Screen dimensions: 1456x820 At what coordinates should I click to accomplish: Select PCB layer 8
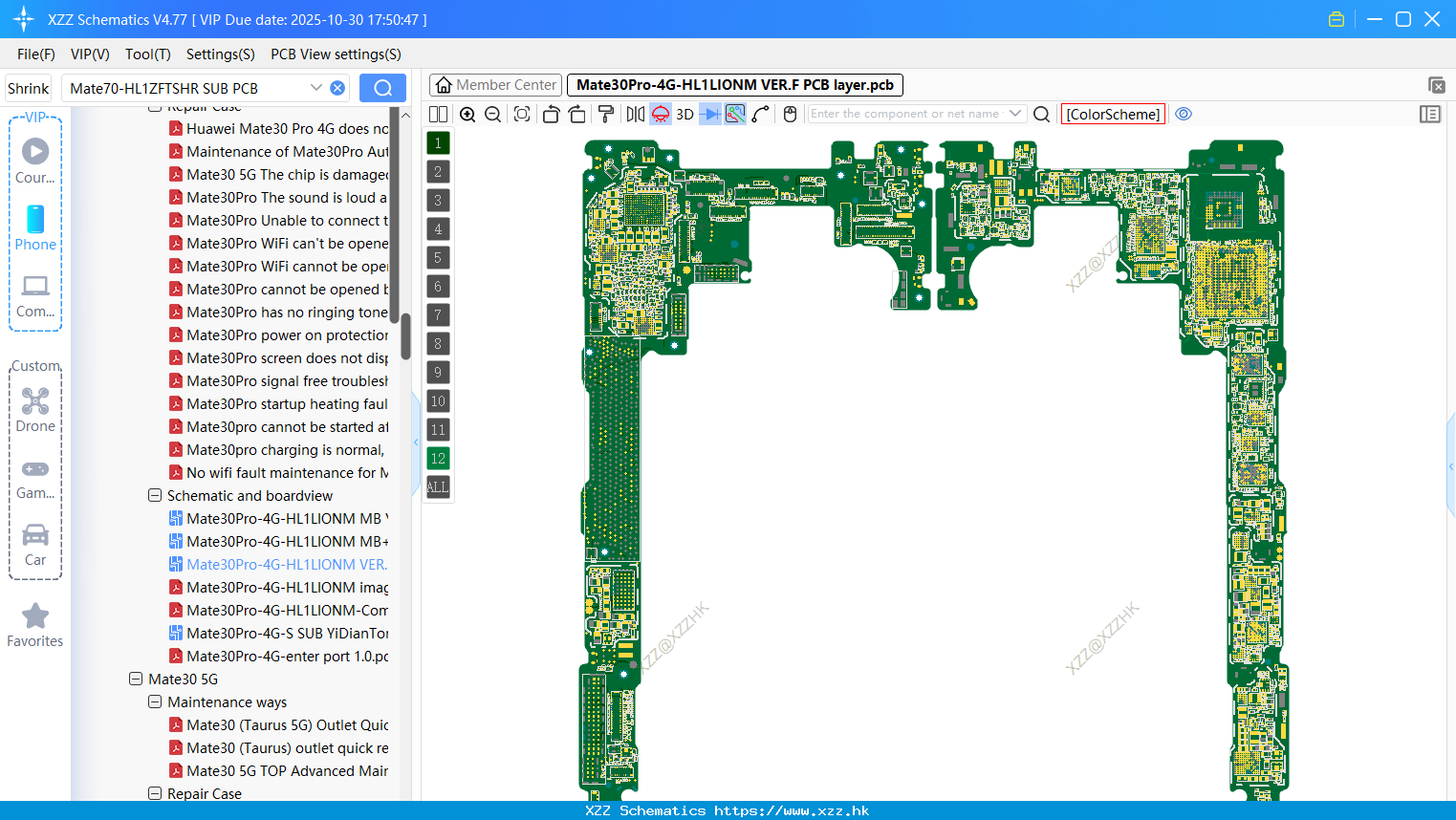438,344
